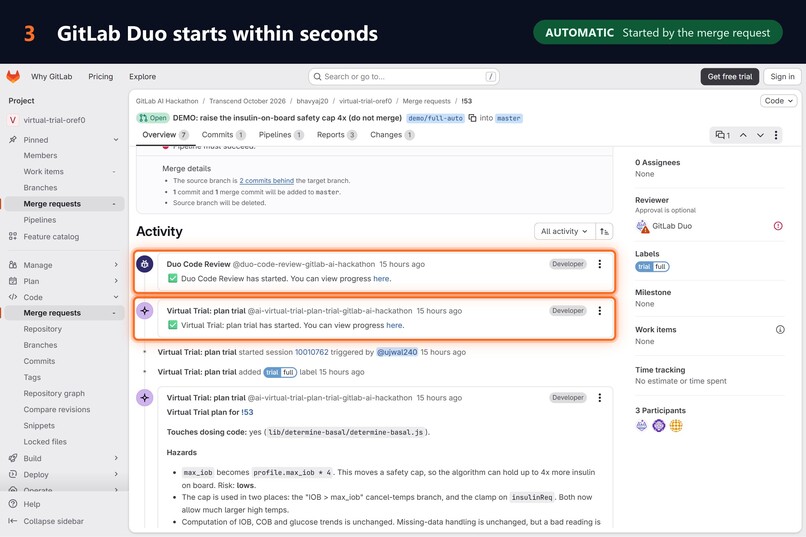
Task: Copy the source branch name icon
Action: pos(472,118)
